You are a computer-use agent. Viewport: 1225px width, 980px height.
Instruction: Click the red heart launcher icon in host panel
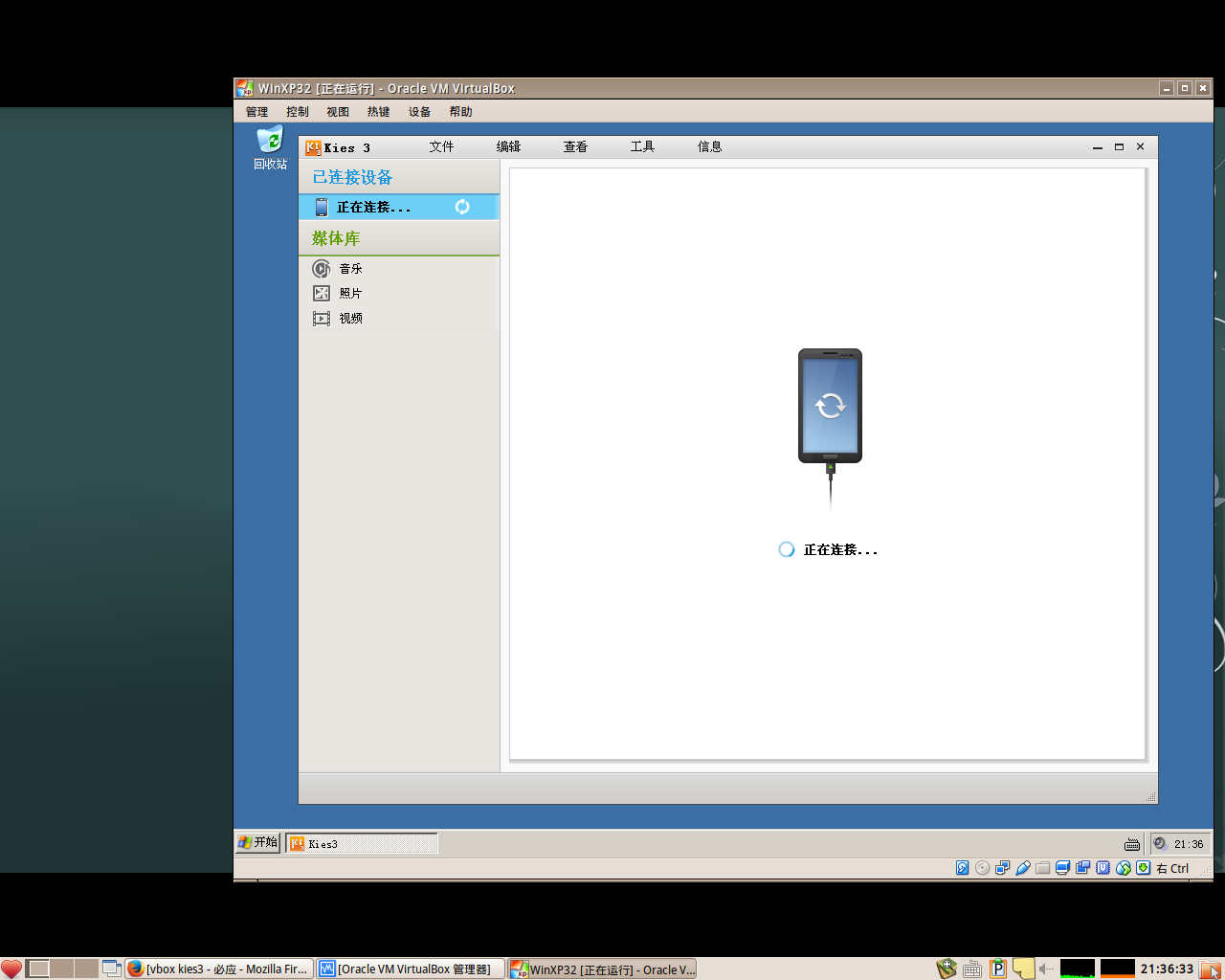coord(11,969)
